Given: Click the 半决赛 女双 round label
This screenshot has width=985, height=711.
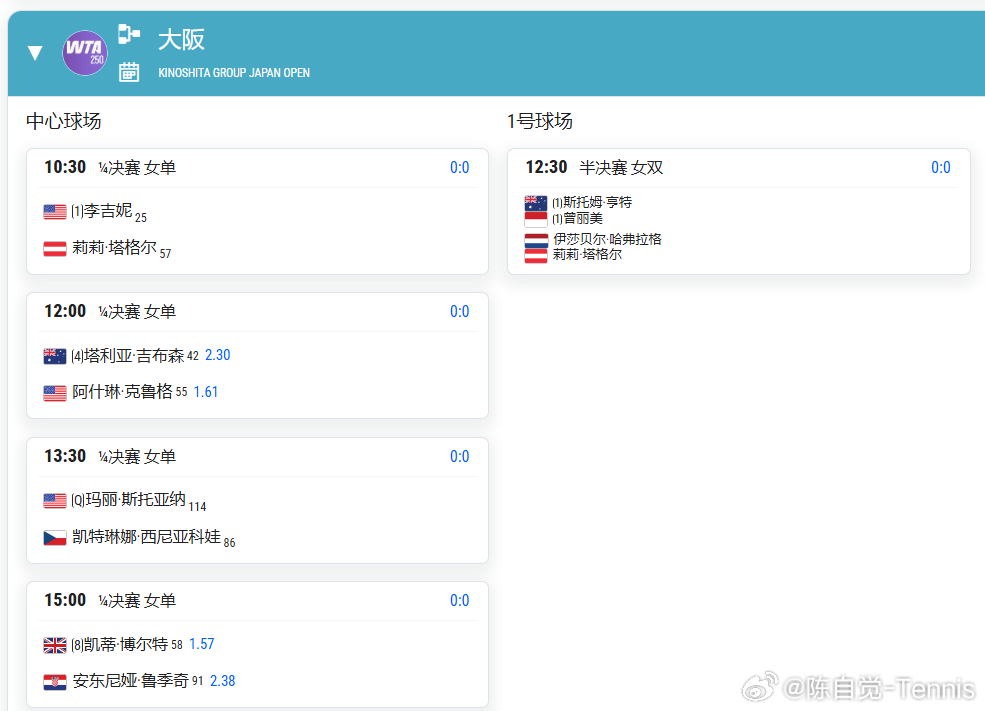Looking at the screenshot, I should [621, 168].
